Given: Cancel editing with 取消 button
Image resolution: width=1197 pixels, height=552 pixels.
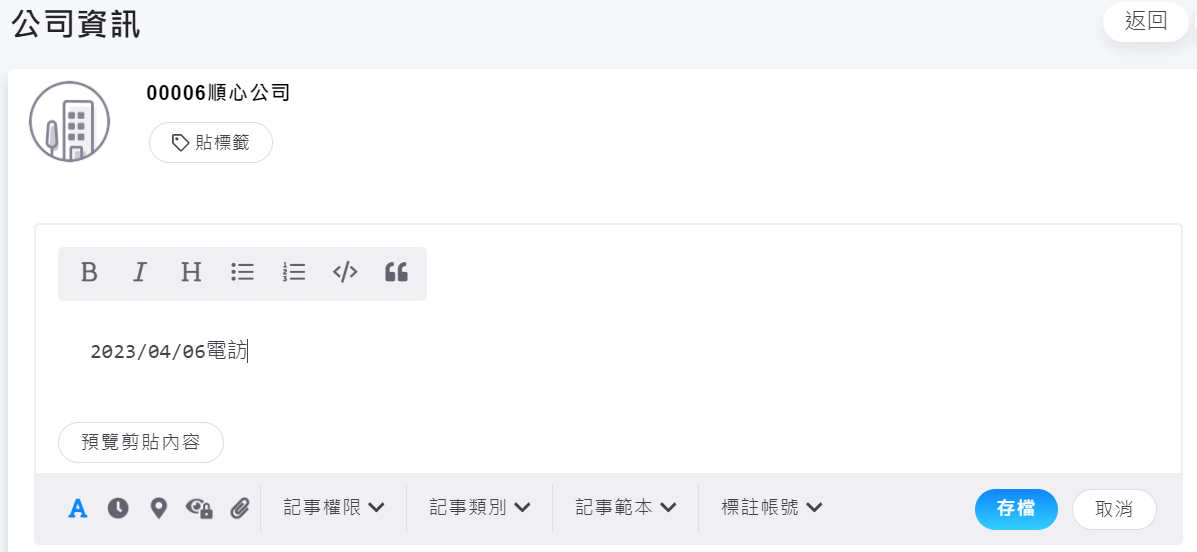Looking at the screenshot, I should tap(1114, 509).
